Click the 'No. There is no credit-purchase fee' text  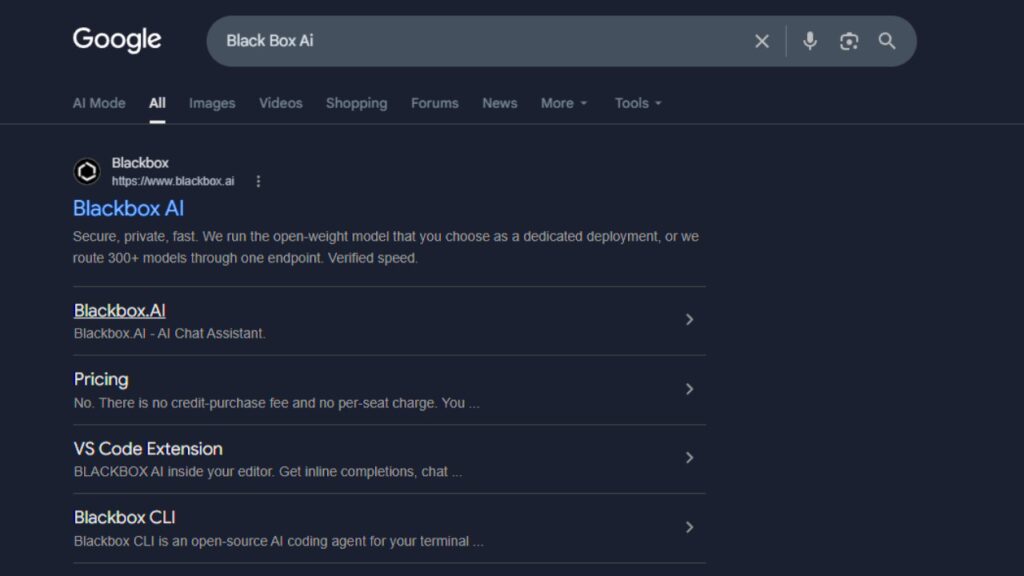click(276, 403)
